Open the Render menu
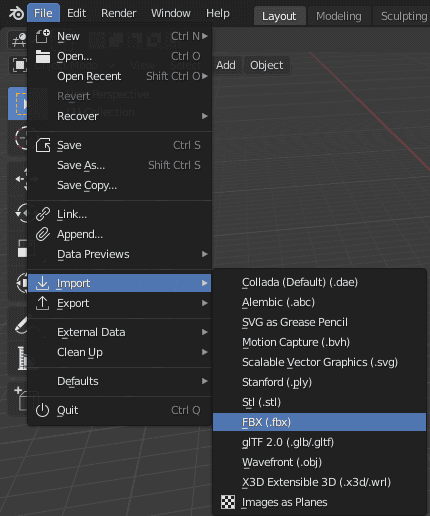430x516 pixels. [x=119, y=13]
